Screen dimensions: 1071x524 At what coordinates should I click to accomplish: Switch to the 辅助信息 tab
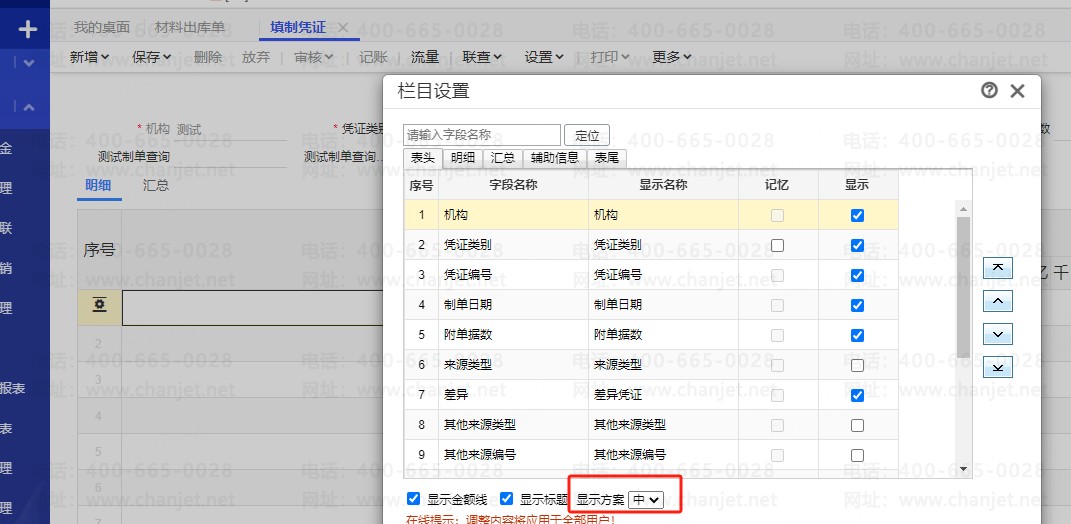[x=555, y=158]
